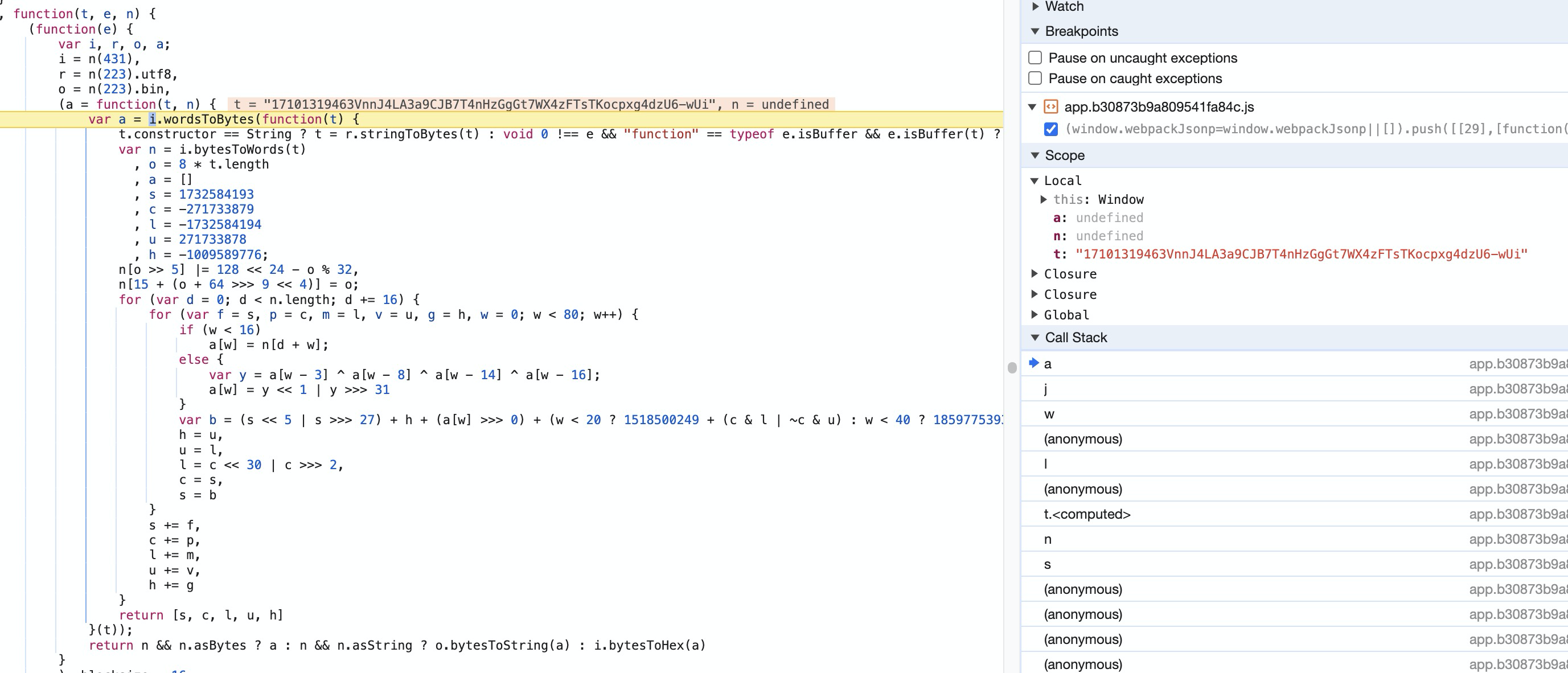1568x673 pixels.
Task: Click the webpackJsonp breakpoint code line
Action: pyautogui.click(x=1309, y=129)
